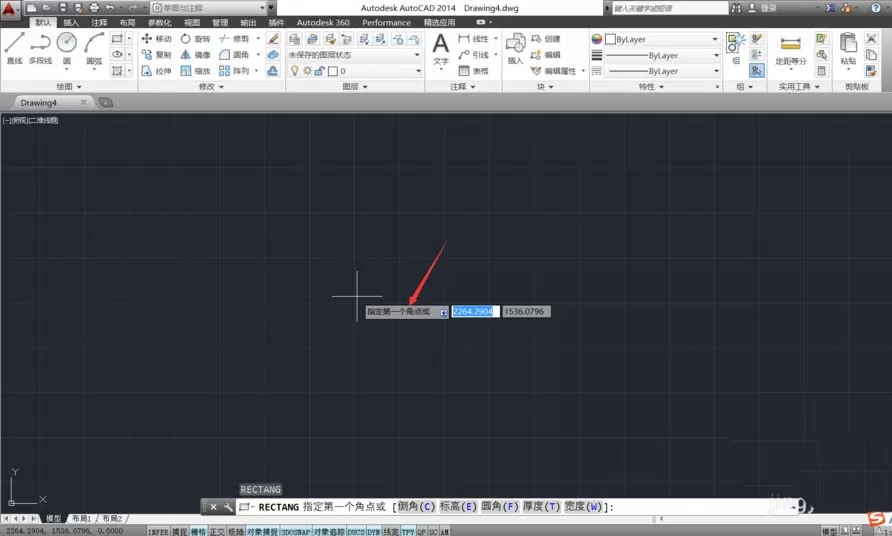
Task: Click the Array (阵列) tool
Action: point(234,71)
